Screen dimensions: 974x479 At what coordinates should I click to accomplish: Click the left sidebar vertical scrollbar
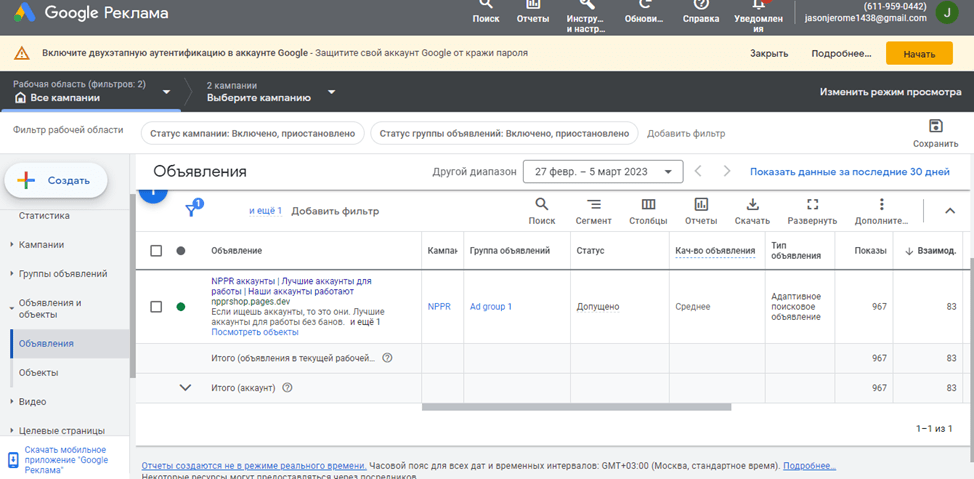point(132,285)
